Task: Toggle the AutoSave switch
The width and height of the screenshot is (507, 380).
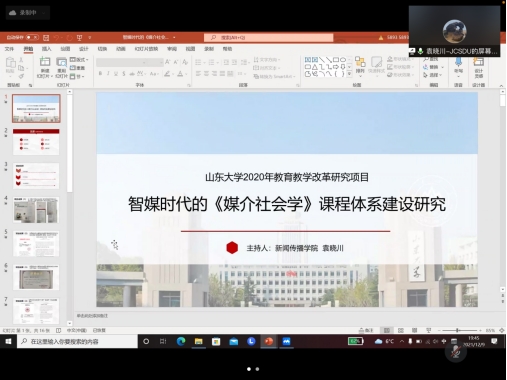Action: (x=32, y=37)
